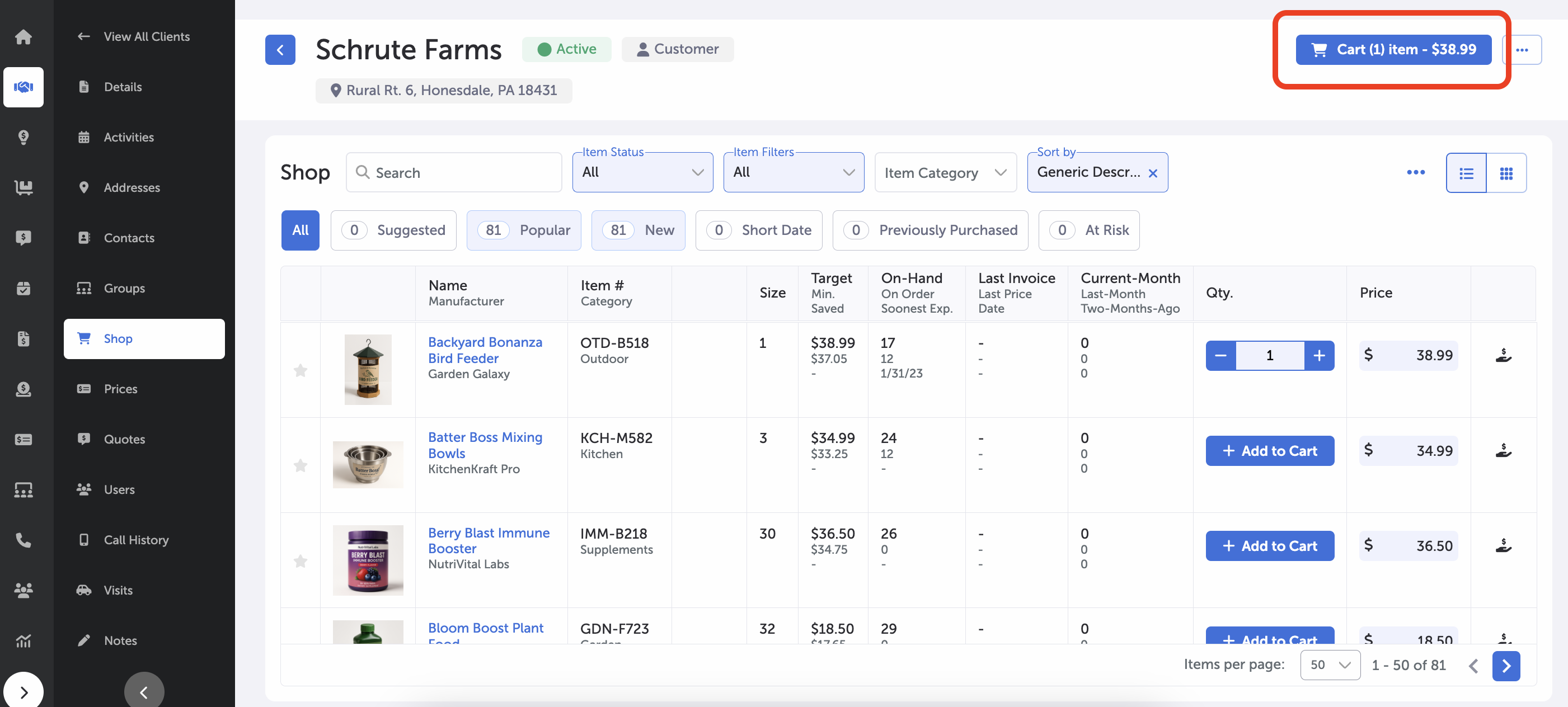Increase Bird Feeder quantity with plus button
This screenshot has width=1568, height=707.
(x=1318, y=355)
